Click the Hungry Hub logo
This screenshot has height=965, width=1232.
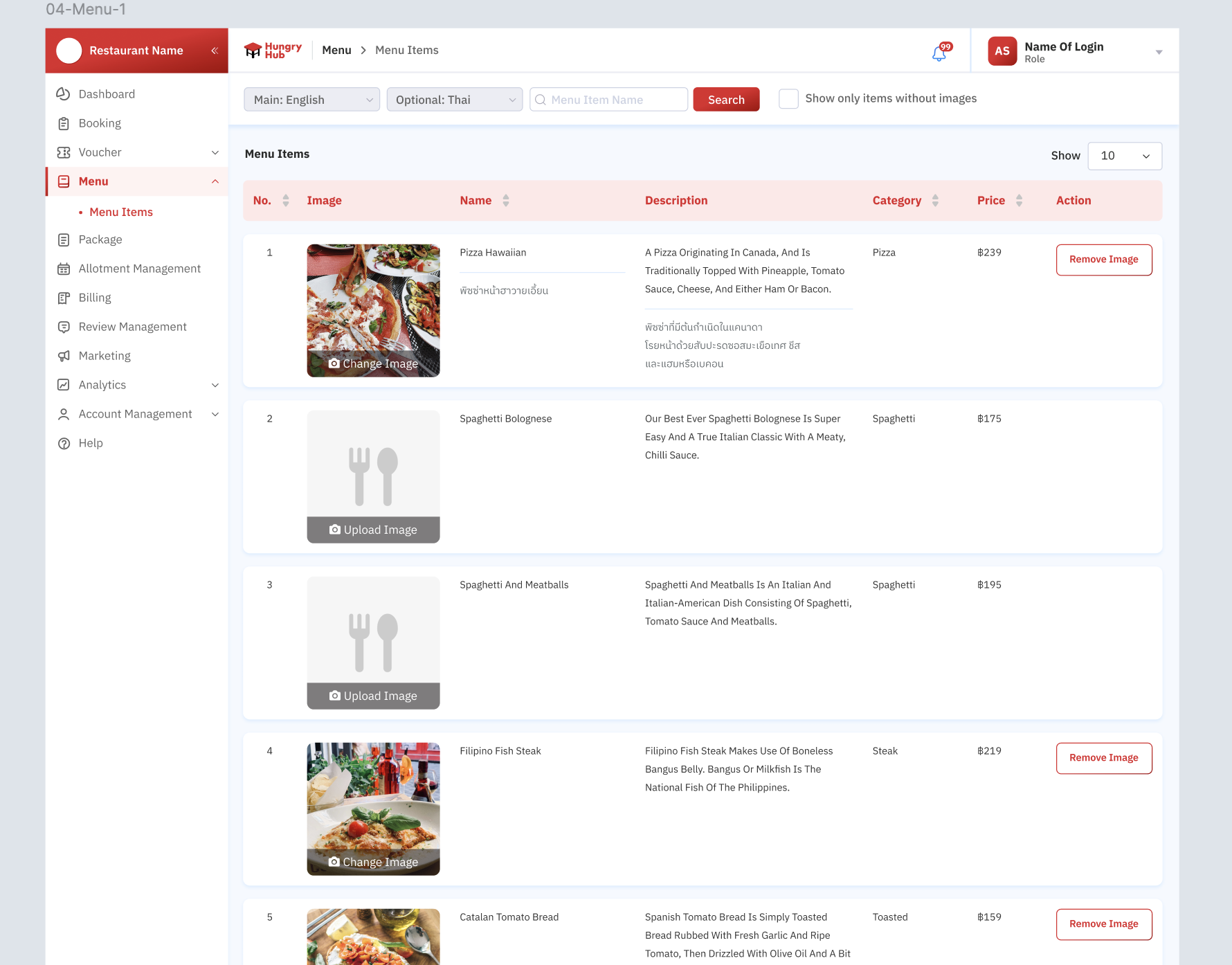click(x=273, y=51)
